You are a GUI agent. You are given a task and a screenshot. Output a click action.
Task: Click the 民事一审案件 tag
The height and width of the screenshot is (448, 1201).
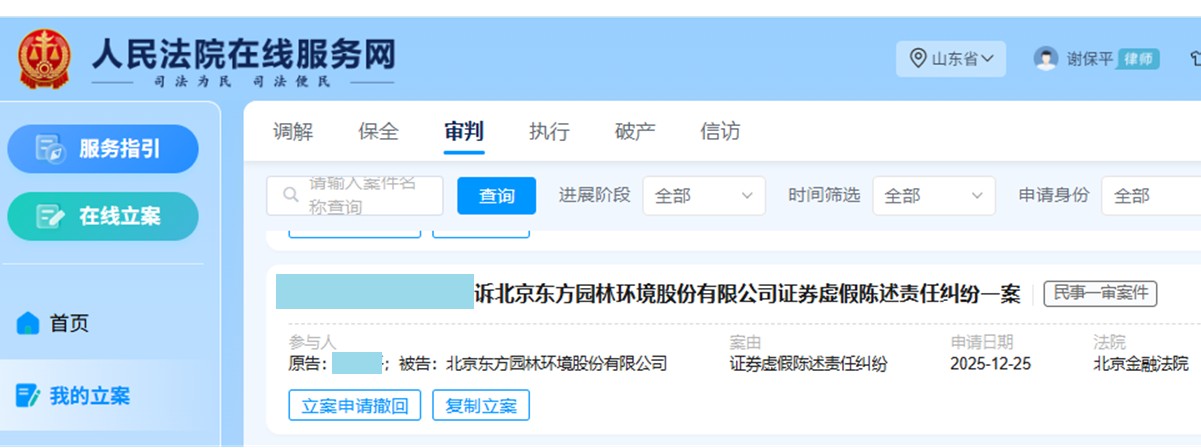pyautogui.click(x=1100, y=294)
